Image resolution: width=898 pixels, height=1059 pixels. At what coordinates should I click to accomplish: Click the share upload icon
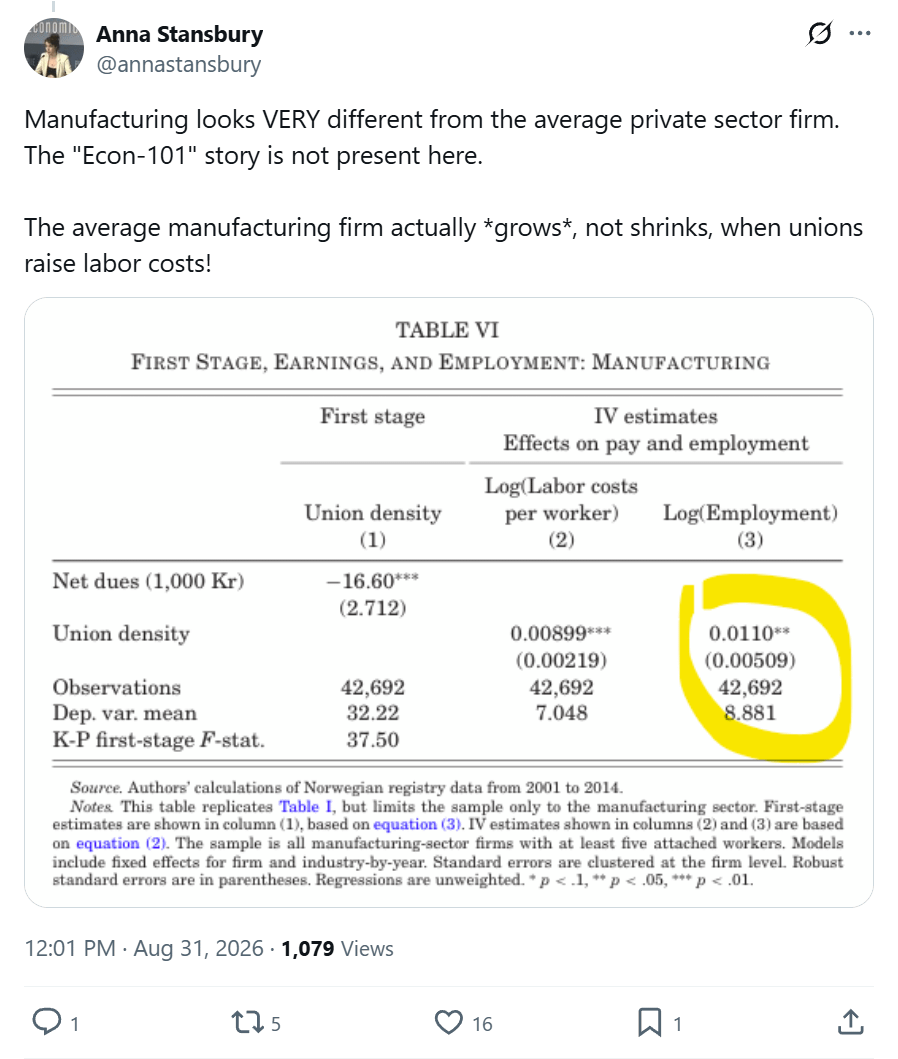[851, 1022]
